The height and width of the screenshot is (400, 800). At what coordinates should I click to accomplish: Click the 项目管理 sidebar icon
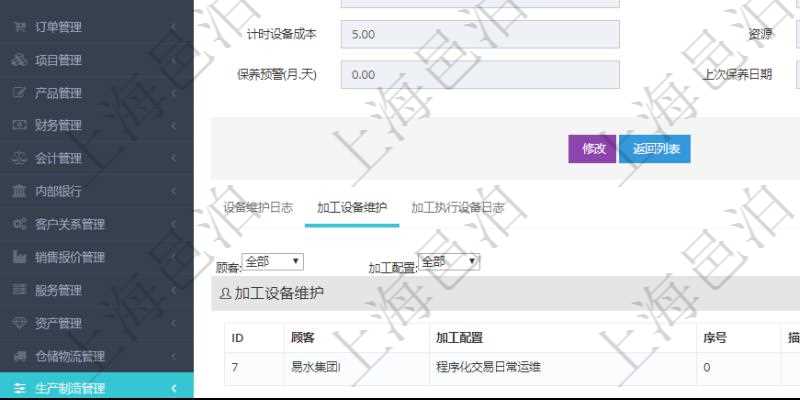click(x=19, y=60)
